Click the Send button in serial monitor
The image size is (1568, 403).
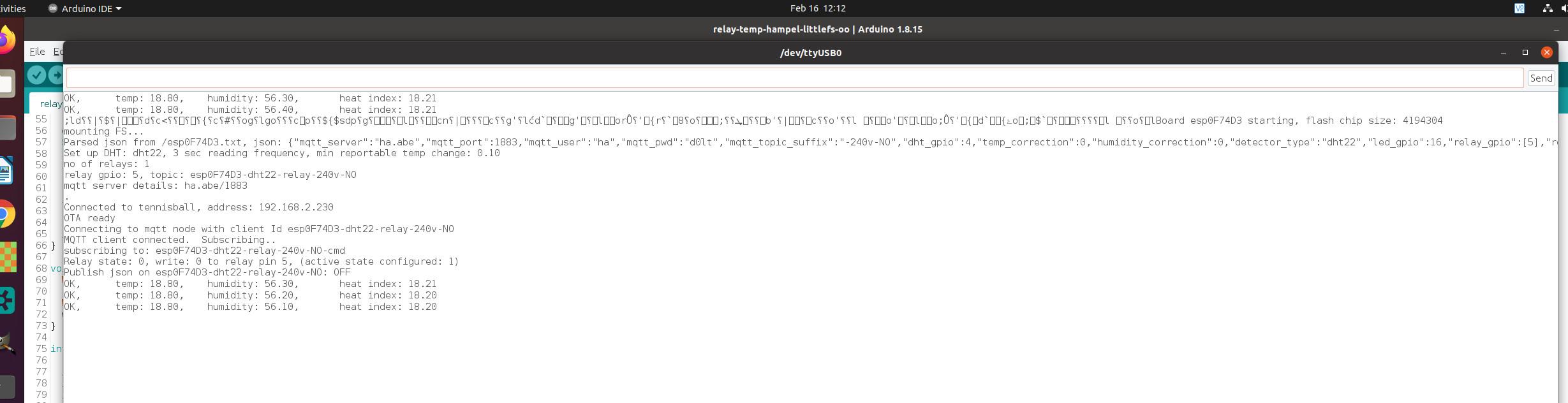(x=1541, y=78)
